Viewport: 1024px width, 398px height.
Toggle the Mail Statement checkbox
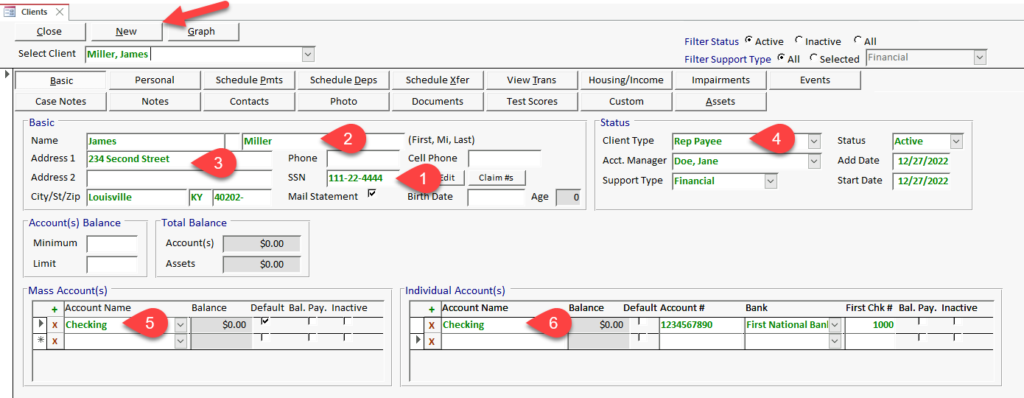372,194
